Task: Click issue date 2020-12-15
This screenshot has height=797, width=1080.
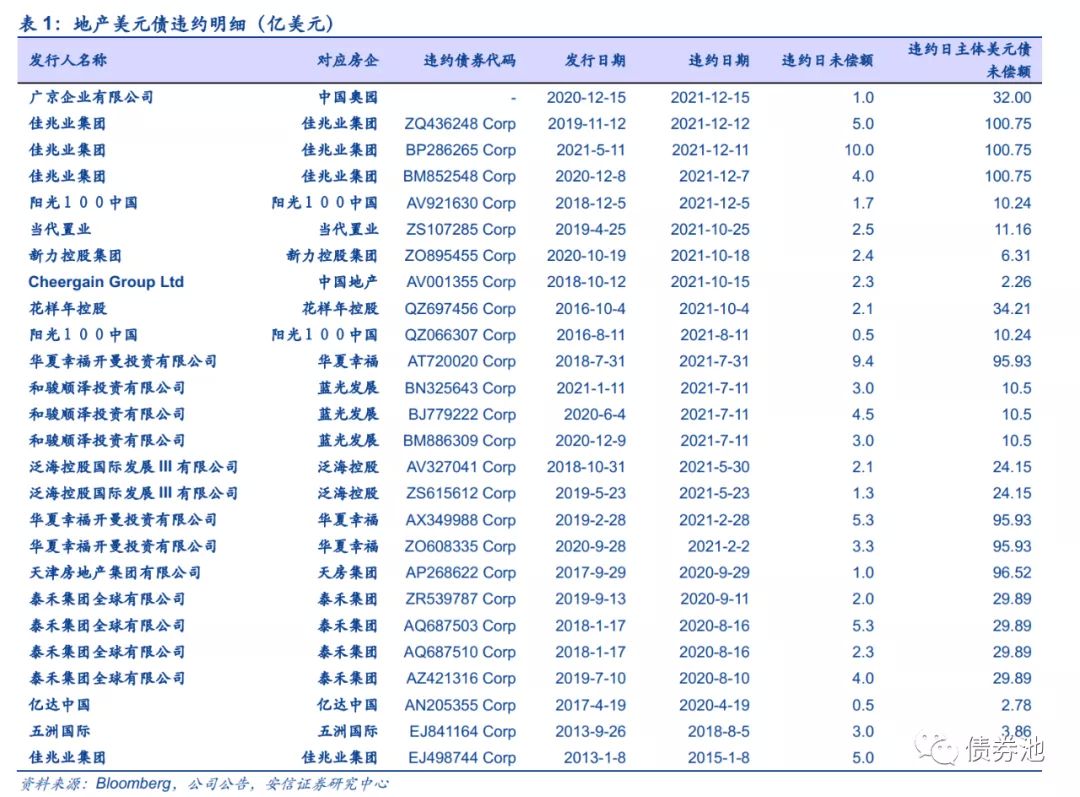Action: coord(586,97)
